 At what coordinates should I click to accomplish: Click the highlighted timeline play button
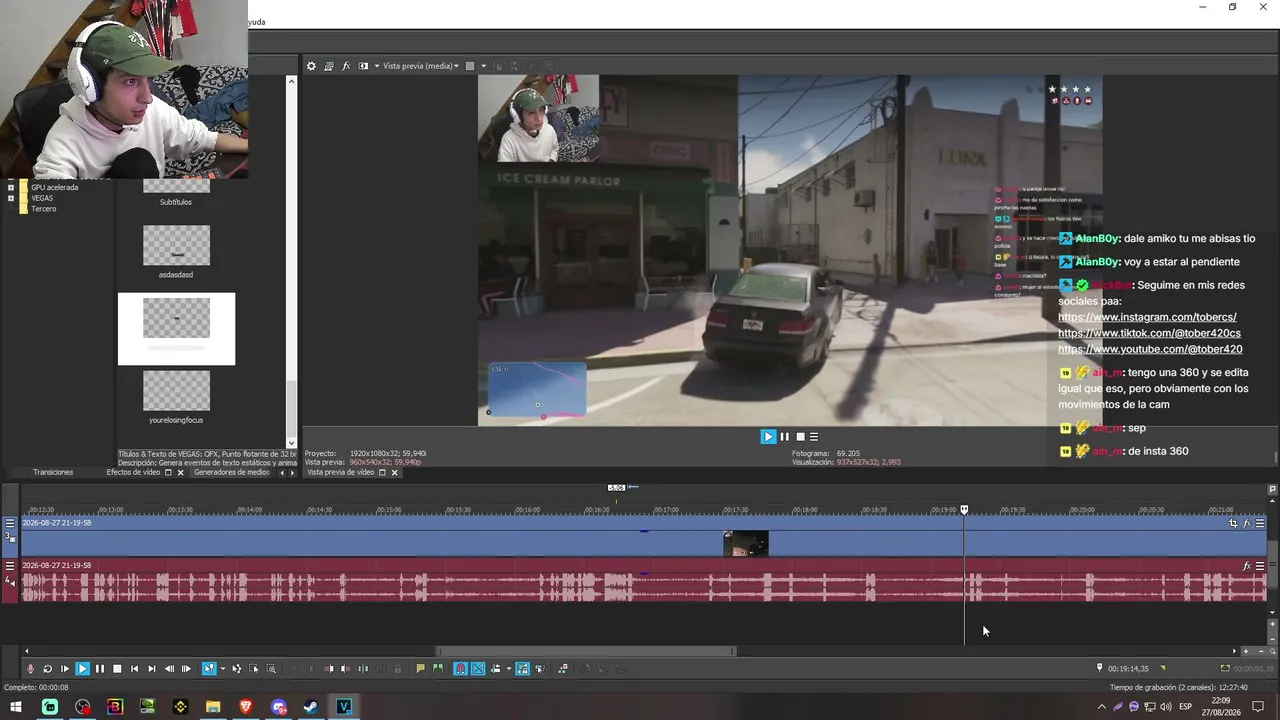[x=82, y=669]
